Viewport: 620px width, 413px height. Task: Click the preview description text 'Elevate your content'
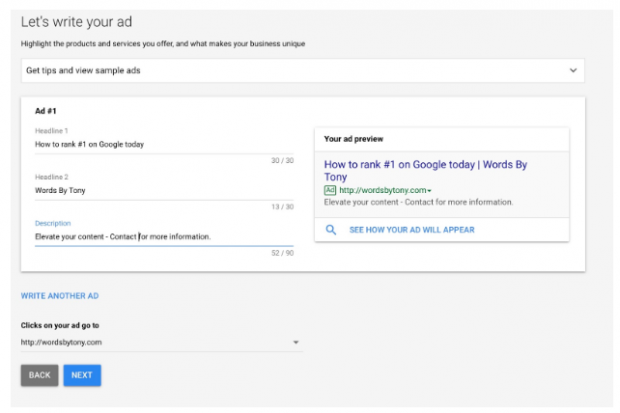tap(418, 202)
